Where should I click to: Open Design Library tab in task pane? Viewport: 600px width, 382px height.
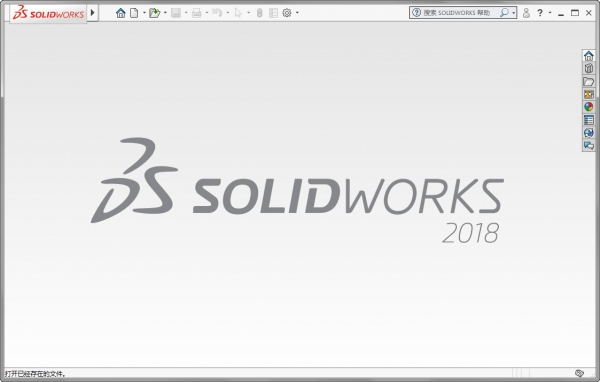point(589,69)
